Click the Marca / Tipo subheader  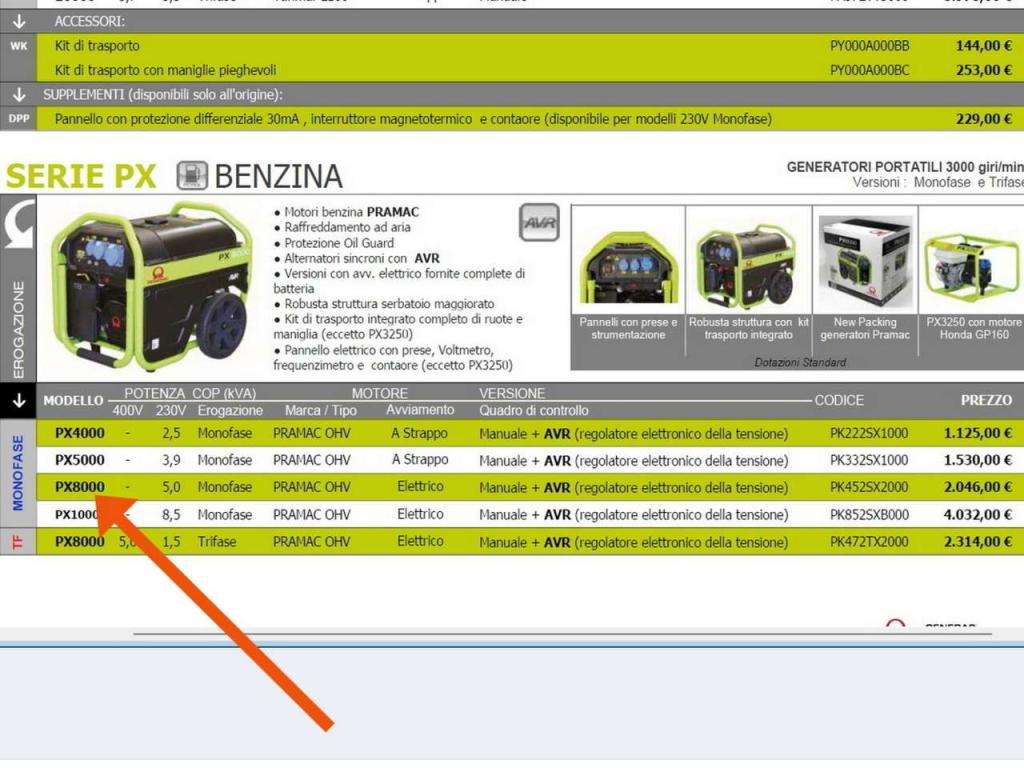coord(321,410)
